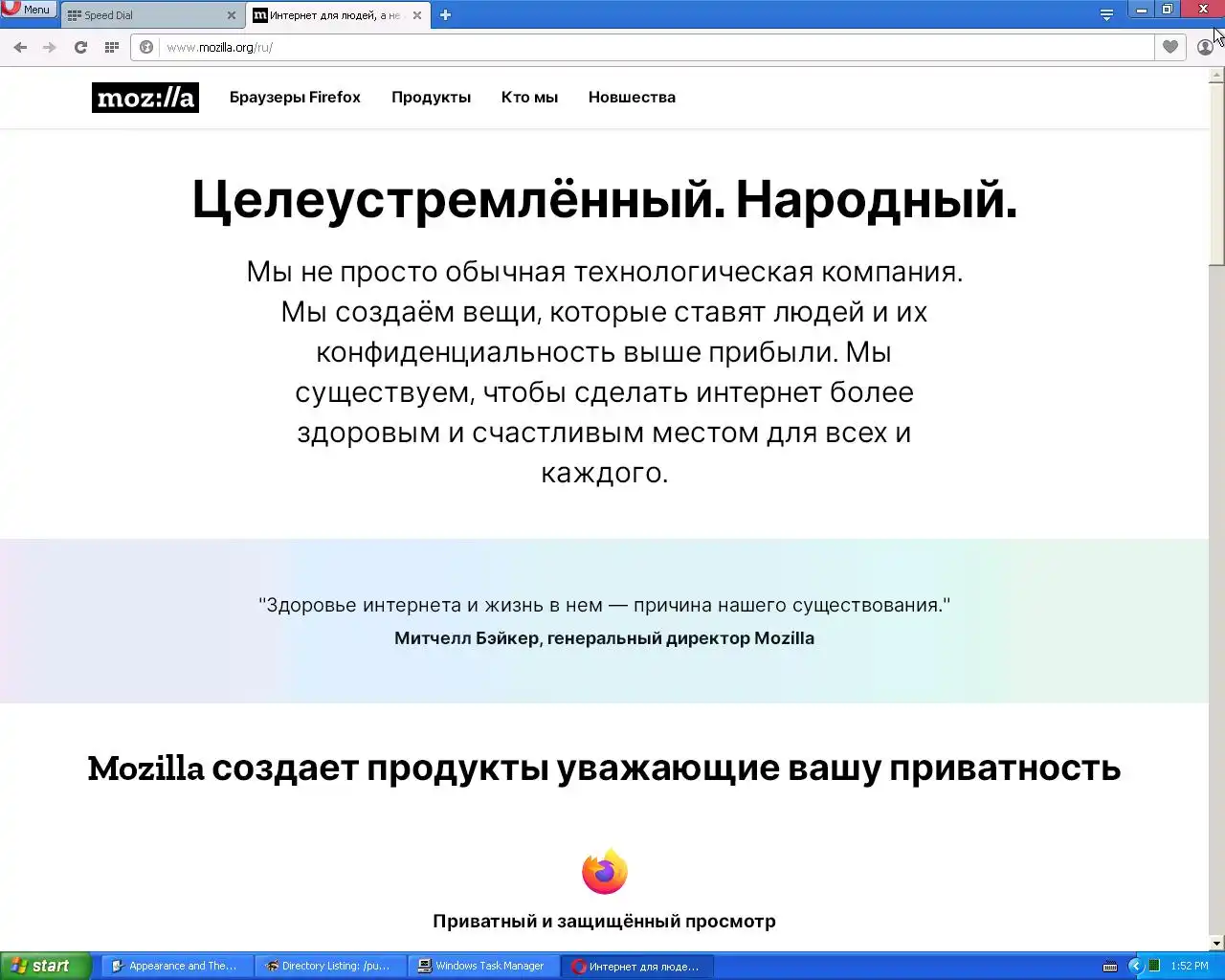The height and width of the screenshot is (980, 1225).
Task: Click the Firefox logo icon
Action: coord(605,871)
